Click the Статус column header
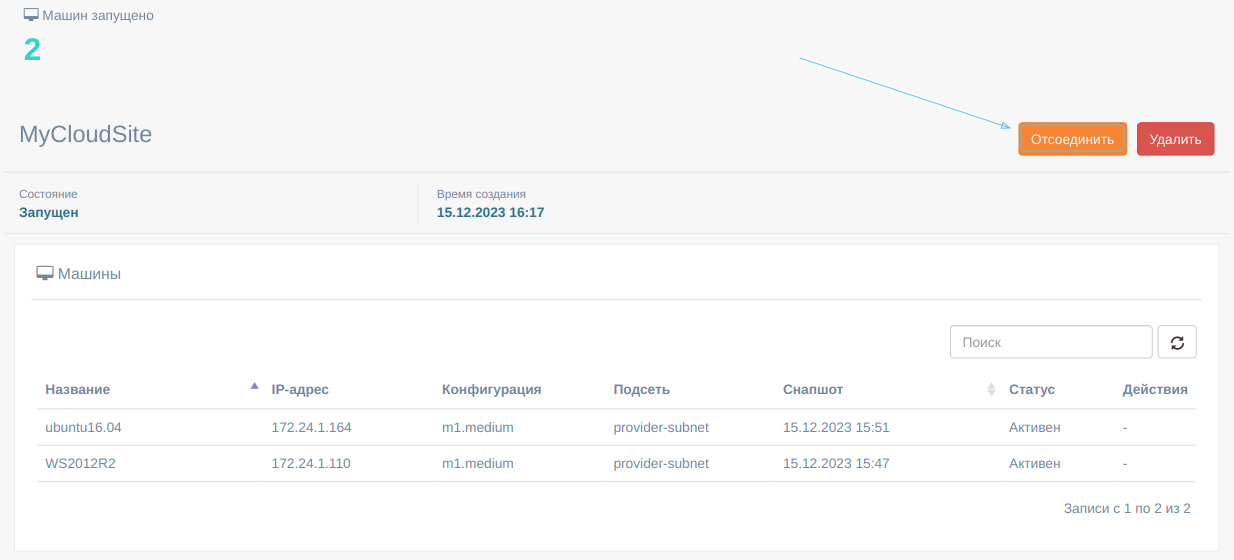 point(1032,389)
